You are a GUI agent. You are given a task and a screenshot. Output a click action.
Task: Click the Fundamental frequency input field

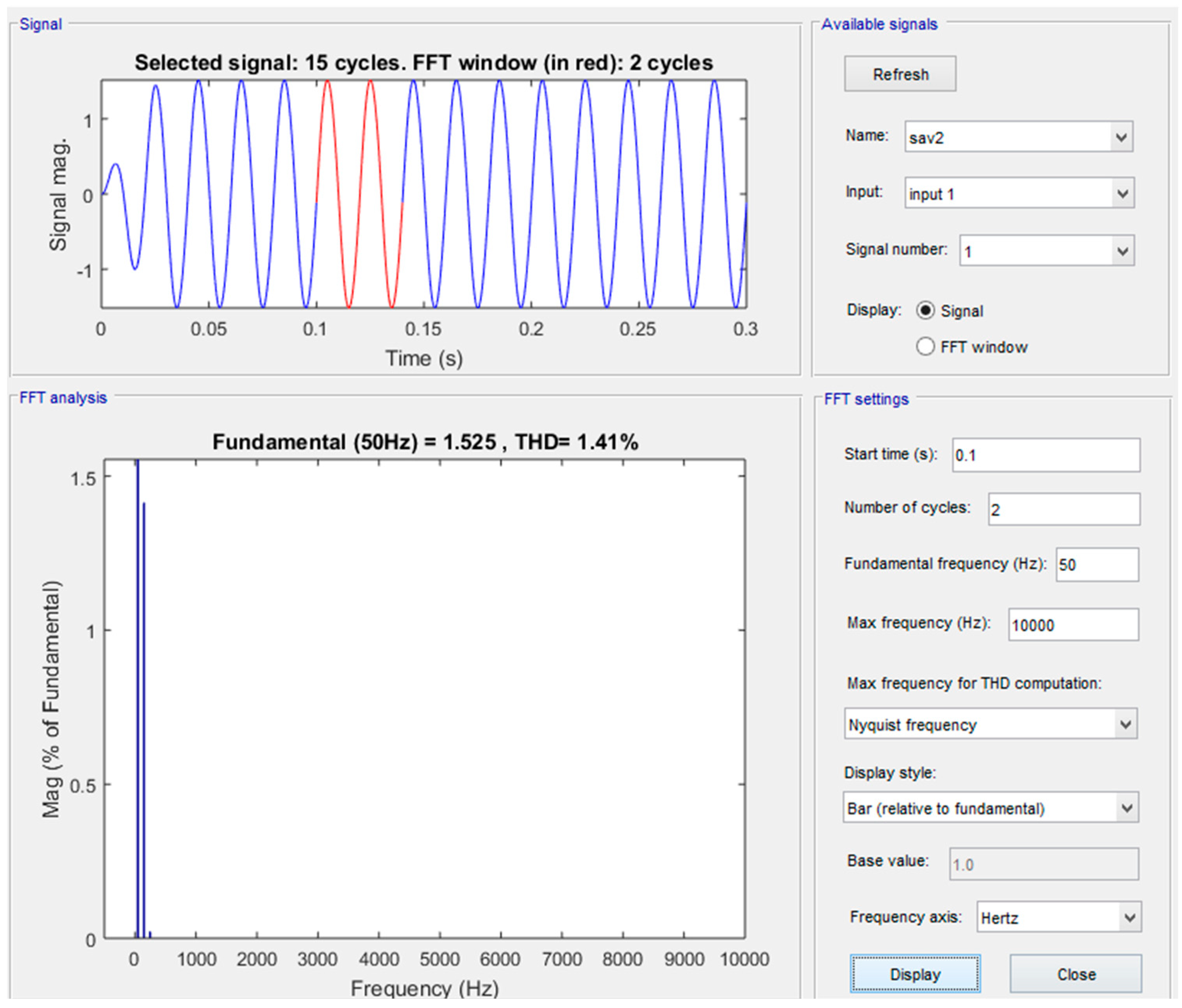pyautogui.click(x=1096, y=564)
